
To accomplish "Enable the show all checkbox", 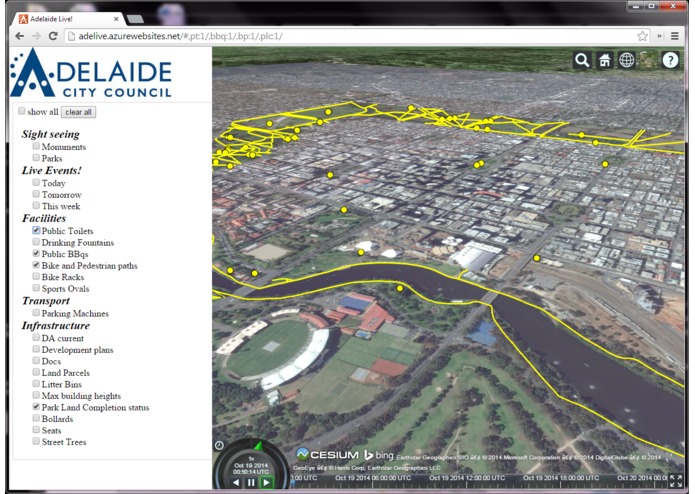I will (x=22, y=111).
